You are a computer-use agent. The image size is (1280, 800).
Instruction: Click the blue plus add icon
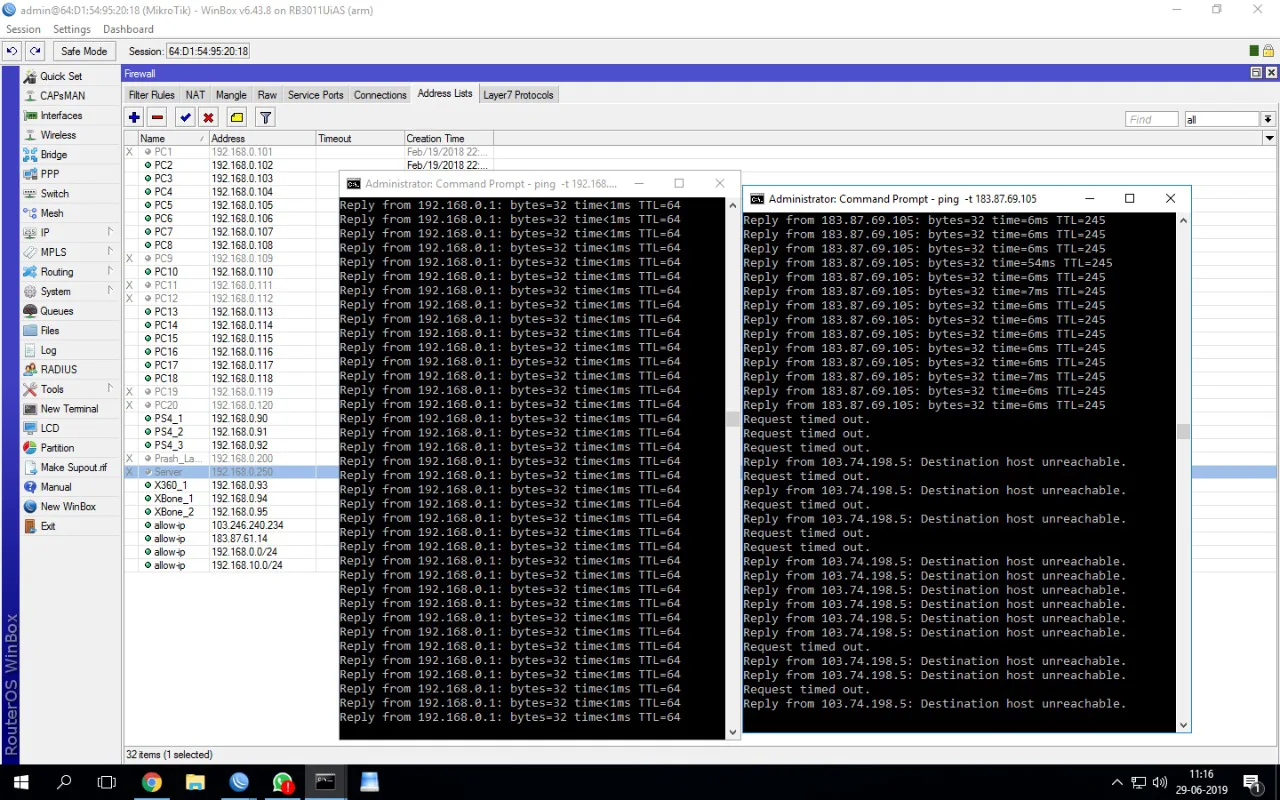pos(134,117)
